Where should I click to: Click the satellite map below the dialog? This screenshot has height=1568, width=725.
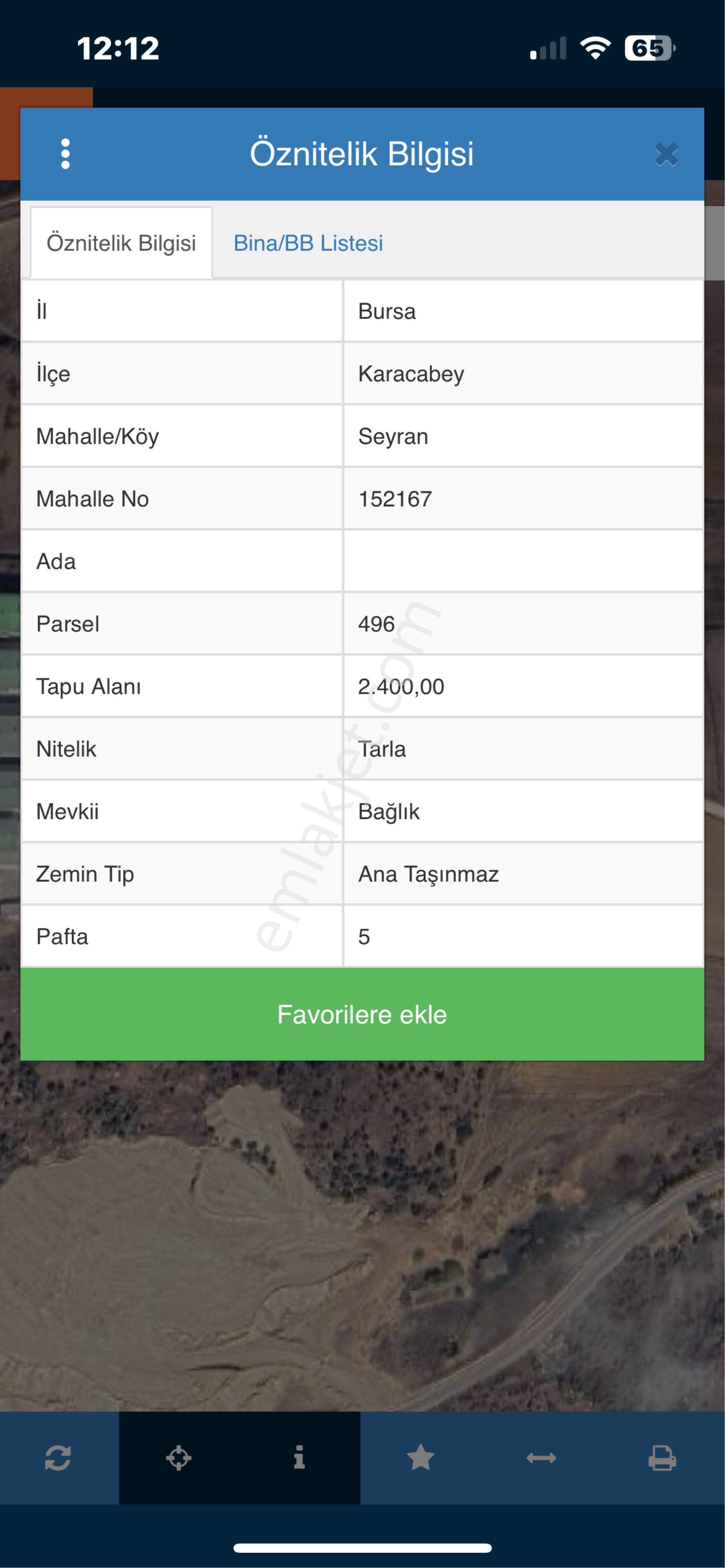362,1236
